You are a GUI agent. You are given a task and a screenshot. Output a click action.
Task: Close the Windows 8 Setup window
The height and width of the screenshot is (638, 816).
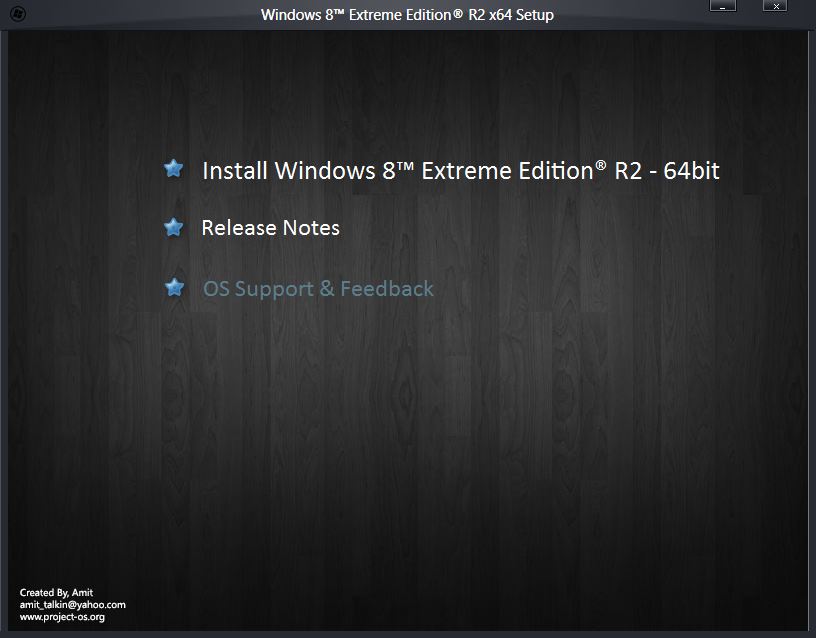pyautogui.click(x=774, y=8)
